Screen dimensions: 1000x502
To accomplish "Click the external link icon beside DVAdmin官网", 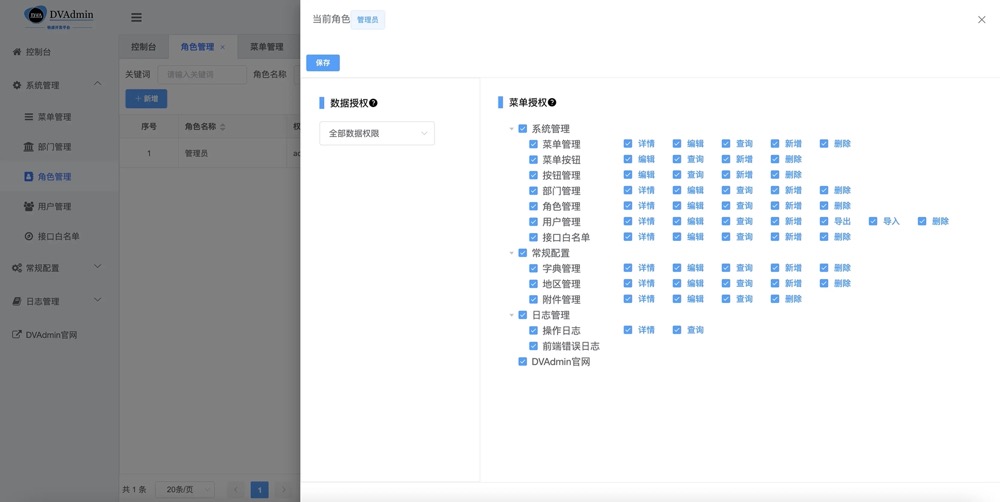I will [x=17, y=334].
